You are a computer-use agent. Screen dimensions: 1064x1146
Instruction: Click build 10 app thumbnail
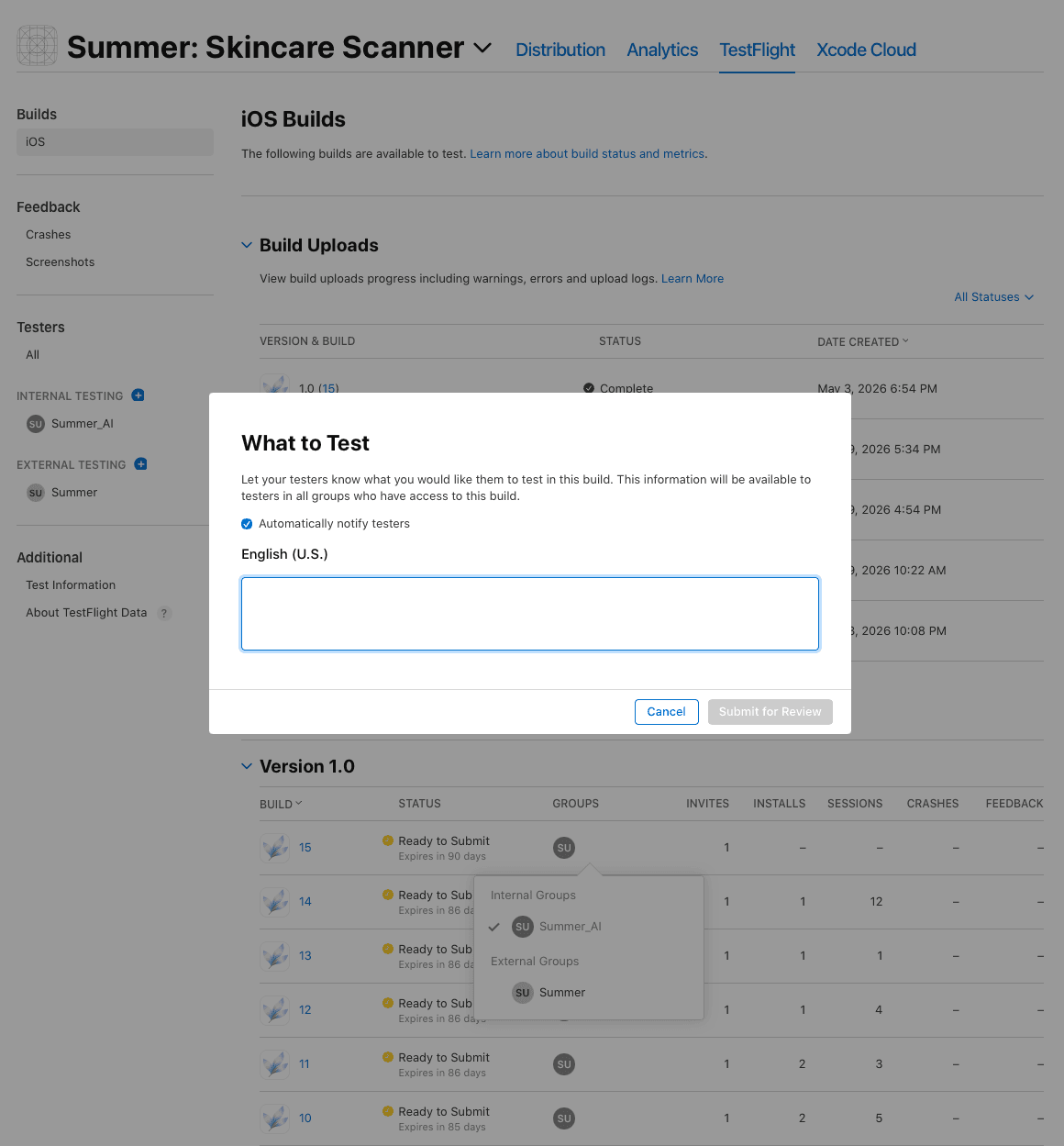coord(275,1118)
